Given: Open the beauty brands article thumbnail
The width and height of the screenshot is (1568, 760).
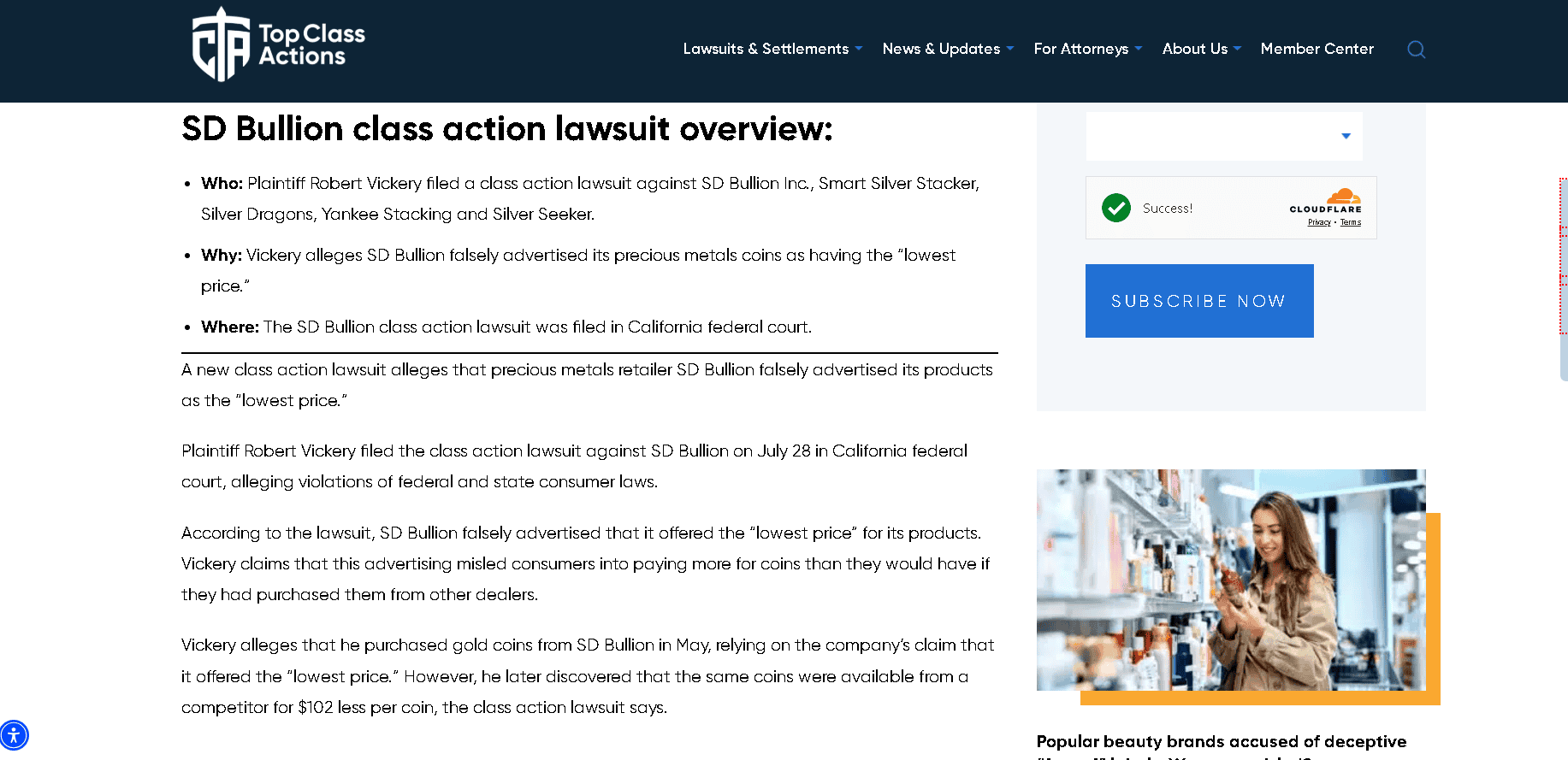Looking at the screenshot, I should coord(1231,580).
